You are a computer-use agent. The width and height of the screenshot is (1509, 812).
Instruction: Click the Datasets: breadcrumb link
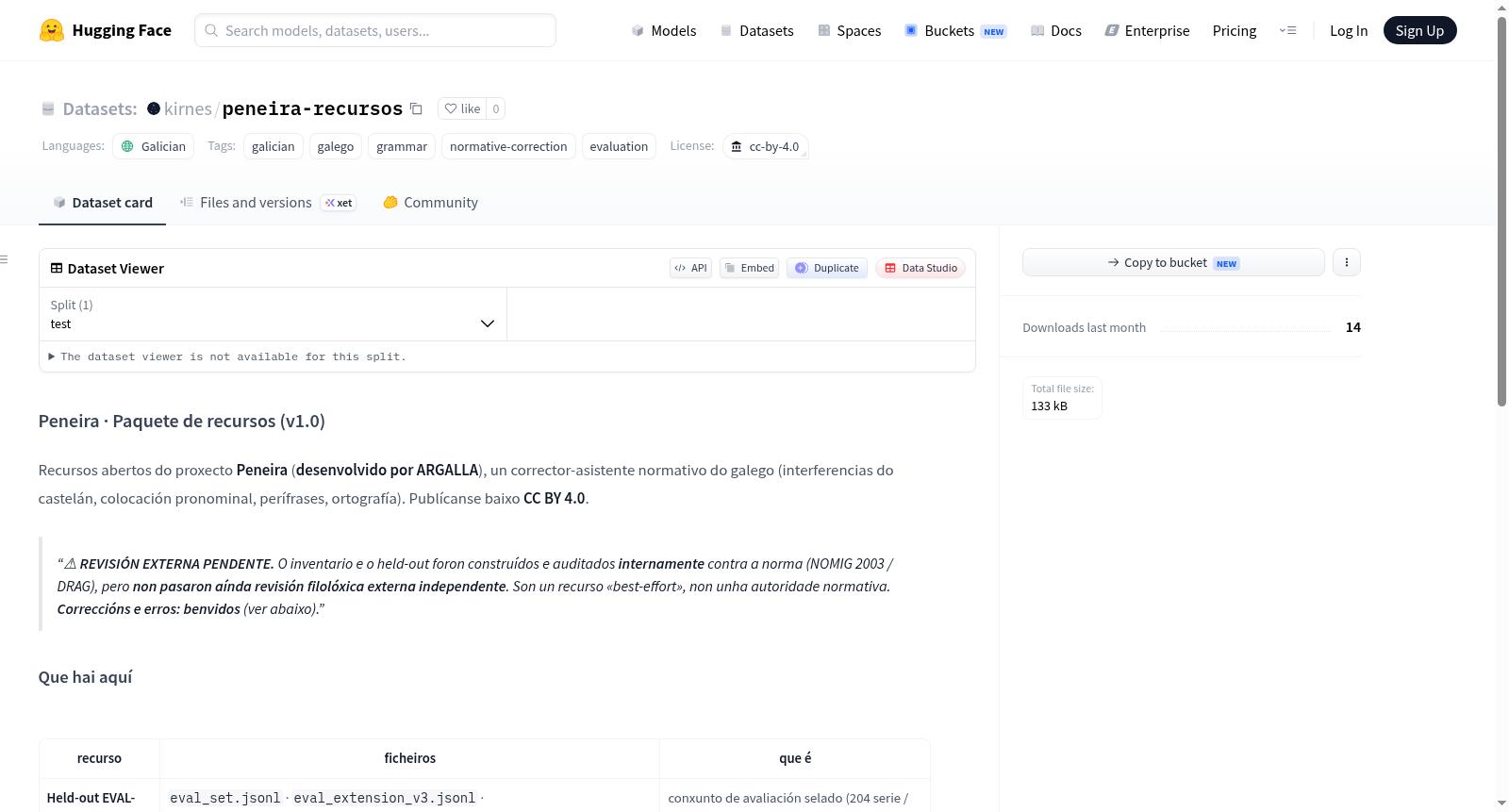(100, 108)
